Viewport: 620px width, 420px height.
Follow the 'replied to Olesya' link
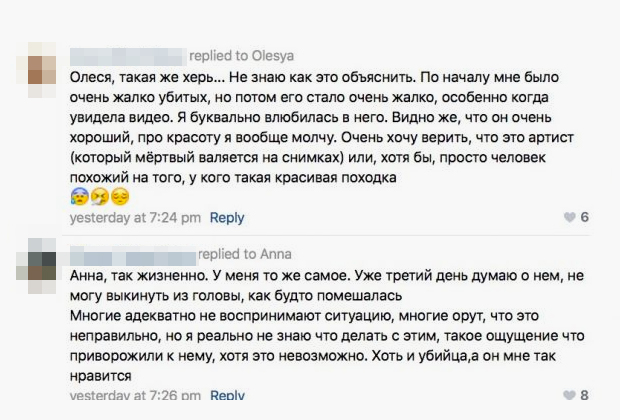click(242, 56)
